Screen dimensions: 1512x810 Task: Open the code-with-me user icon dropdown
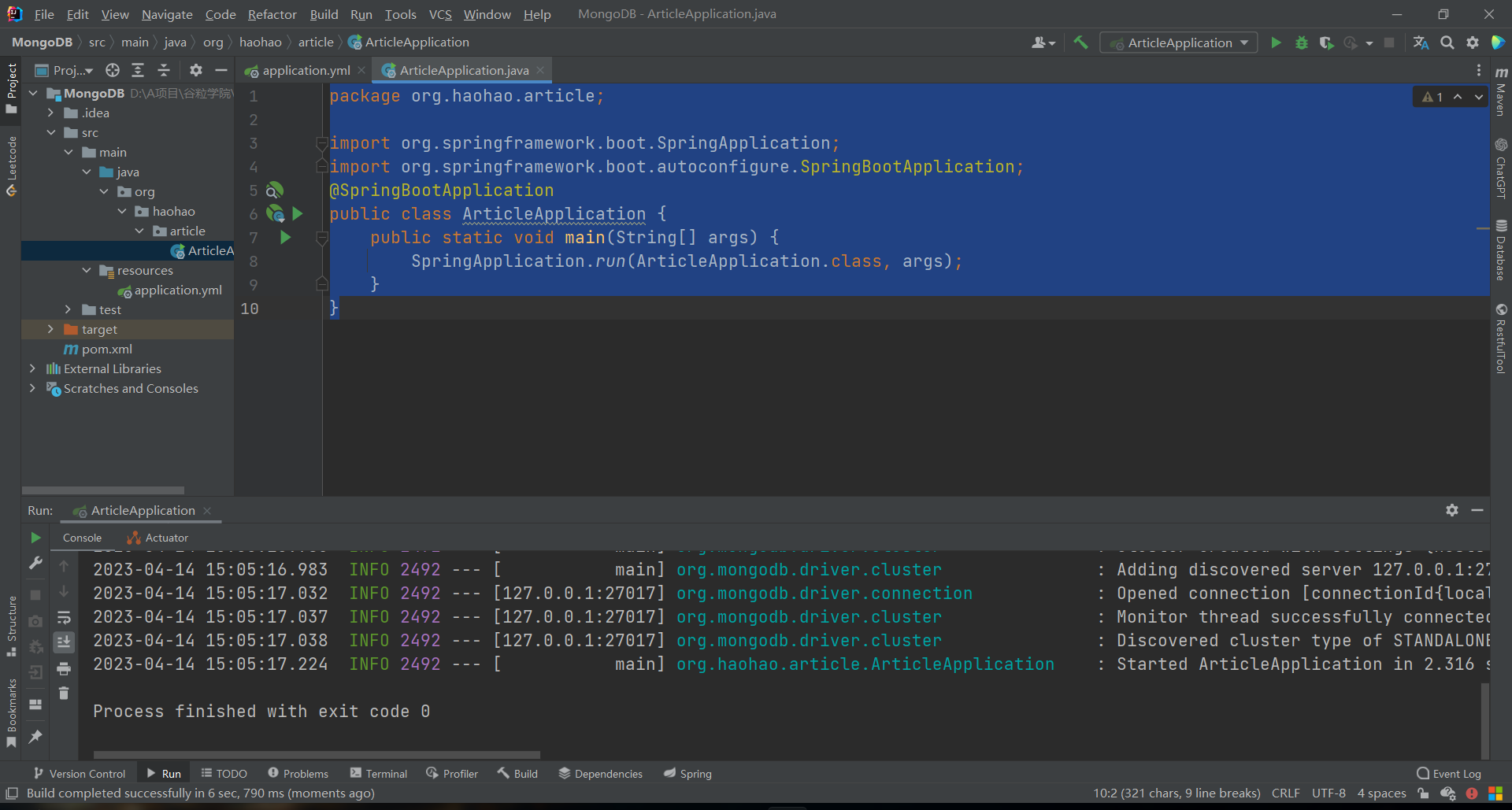(1043, 43)
